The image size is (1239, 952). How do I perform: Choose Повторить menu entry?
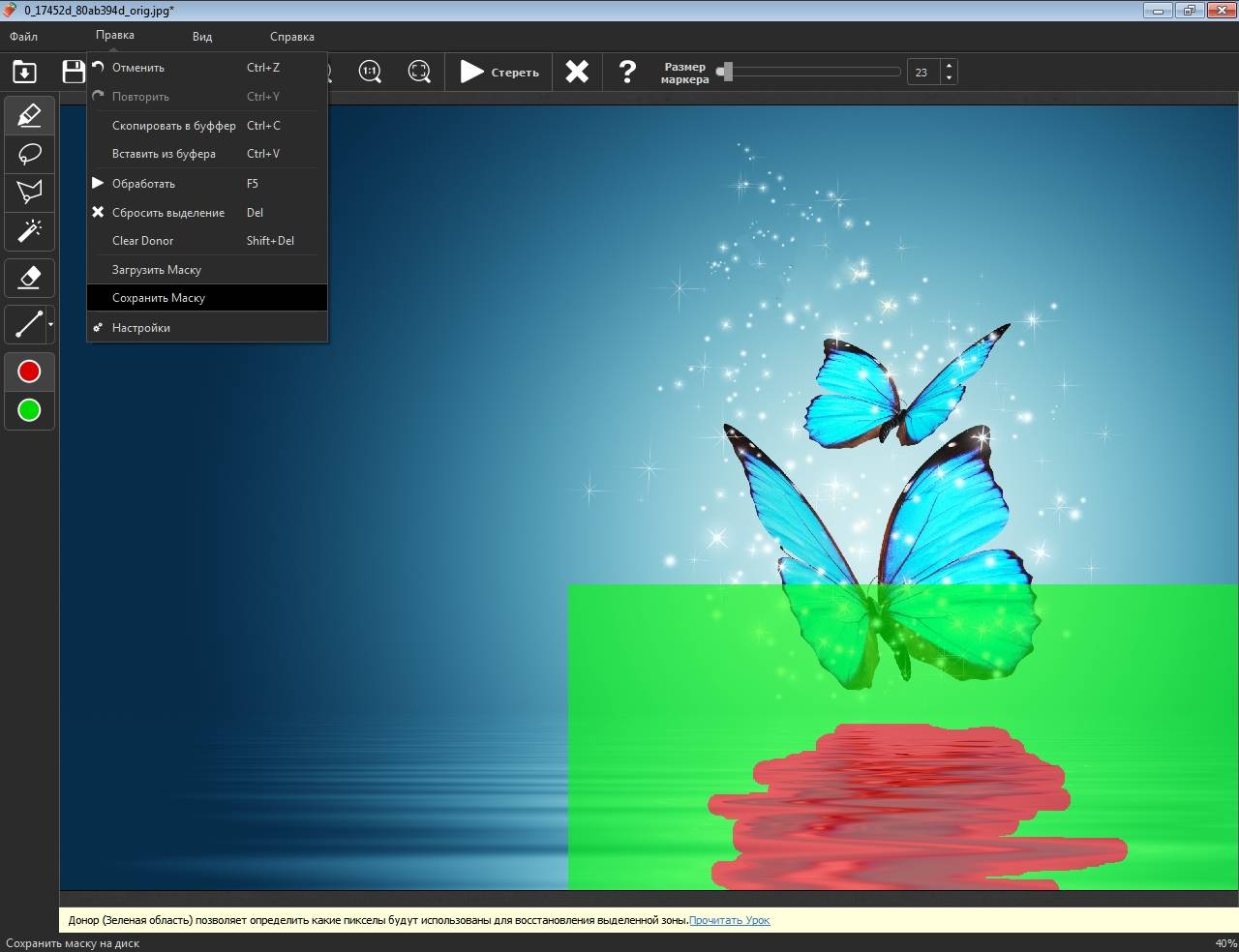pyautogui.click(x=207, y=97)
